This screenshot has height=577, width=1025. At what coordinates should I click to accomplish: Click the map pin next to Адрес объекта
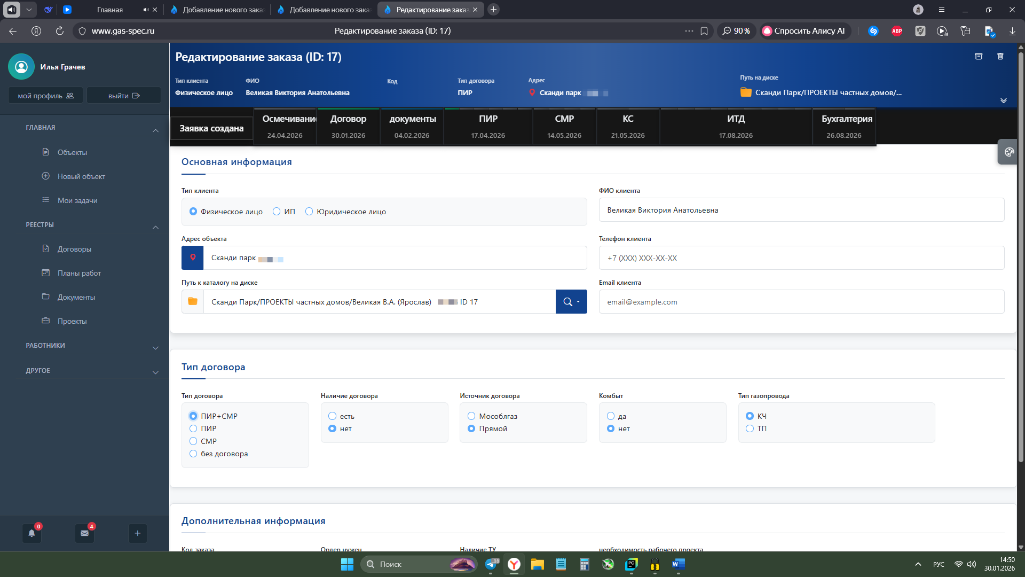click(x=192, y=258)
